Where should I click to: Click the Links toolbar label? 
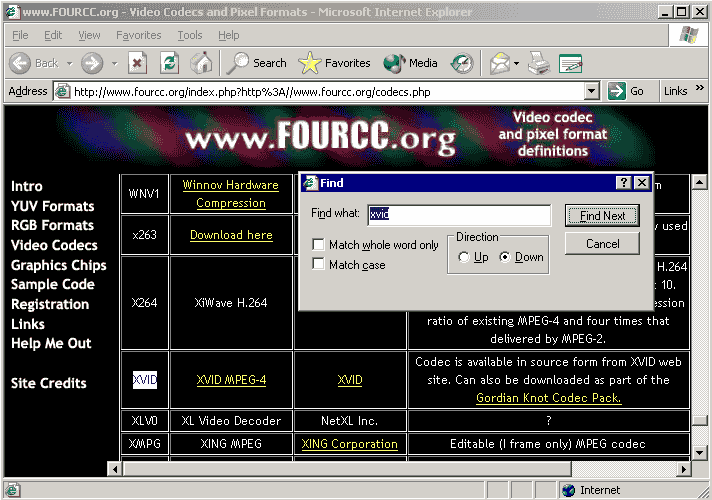(x=675, y=91)
